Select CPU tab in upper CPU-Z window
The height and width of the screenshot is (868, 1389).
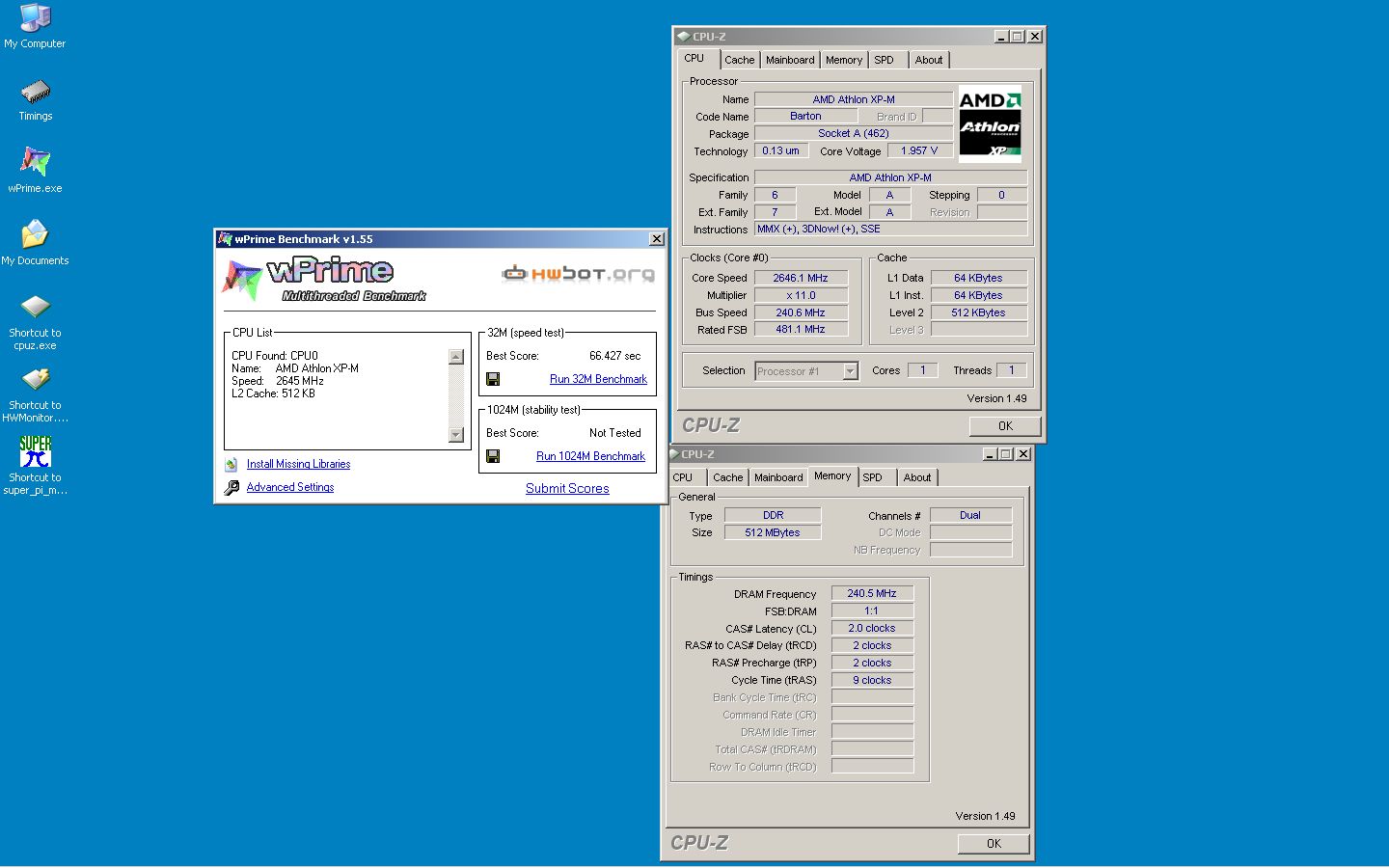point(694,58)
